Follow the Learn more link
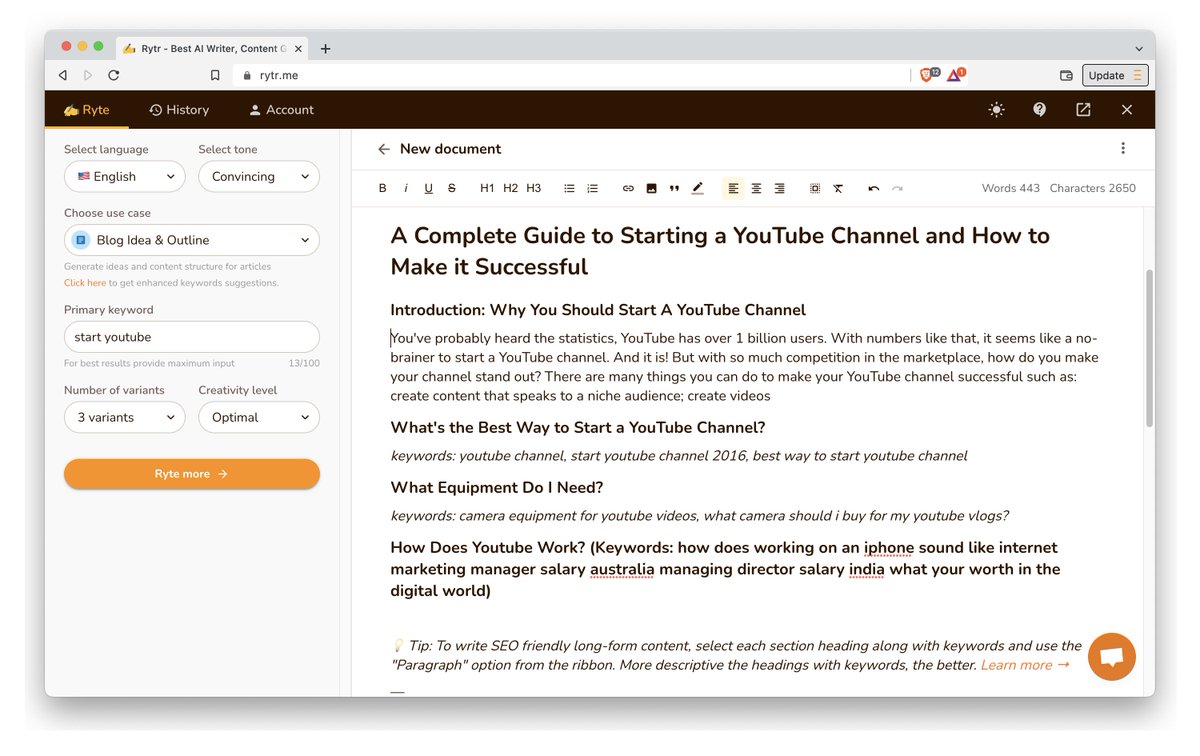1200x756 pixels. (1025, 665)
